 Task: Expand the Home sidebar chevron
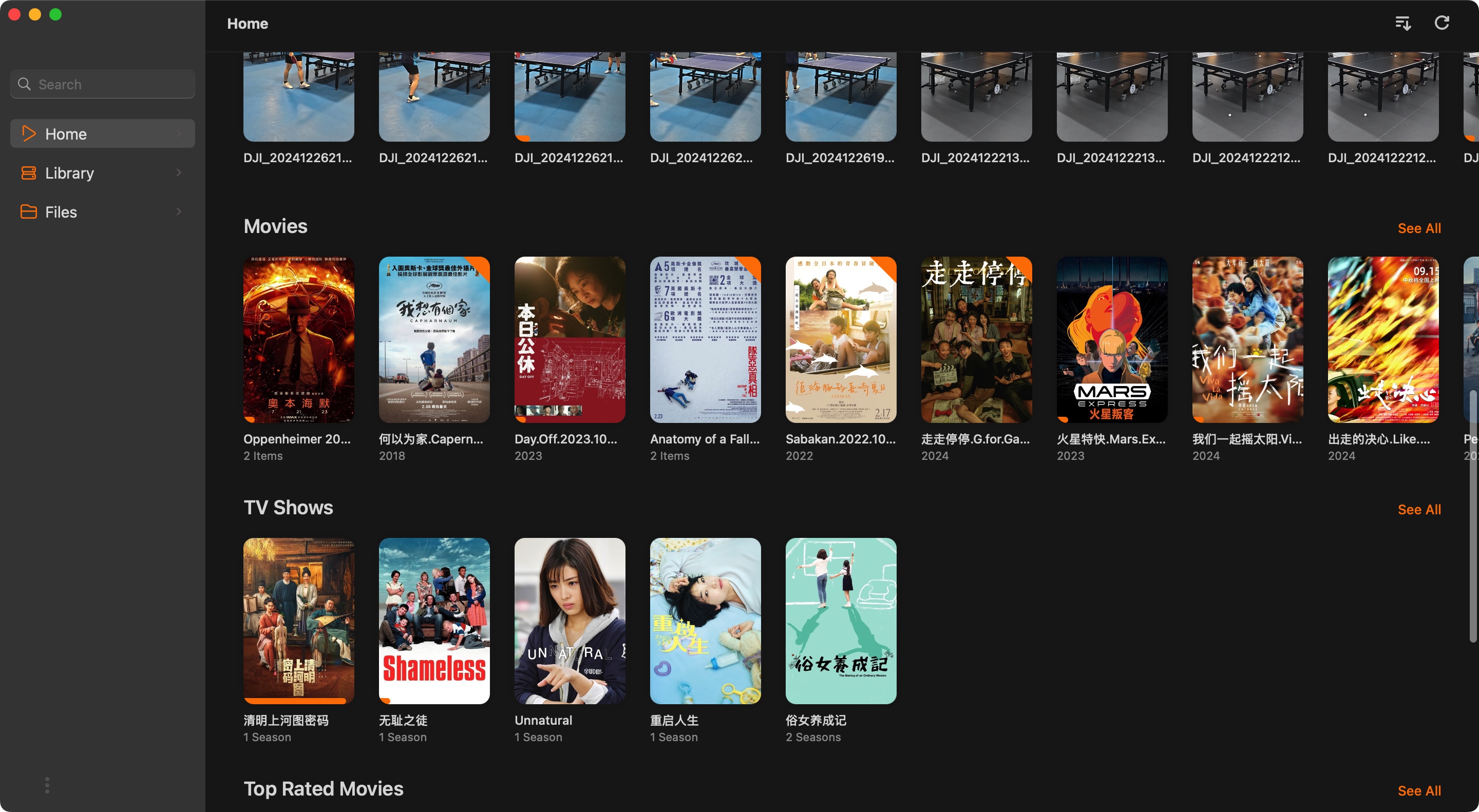(x=179, y=133)
